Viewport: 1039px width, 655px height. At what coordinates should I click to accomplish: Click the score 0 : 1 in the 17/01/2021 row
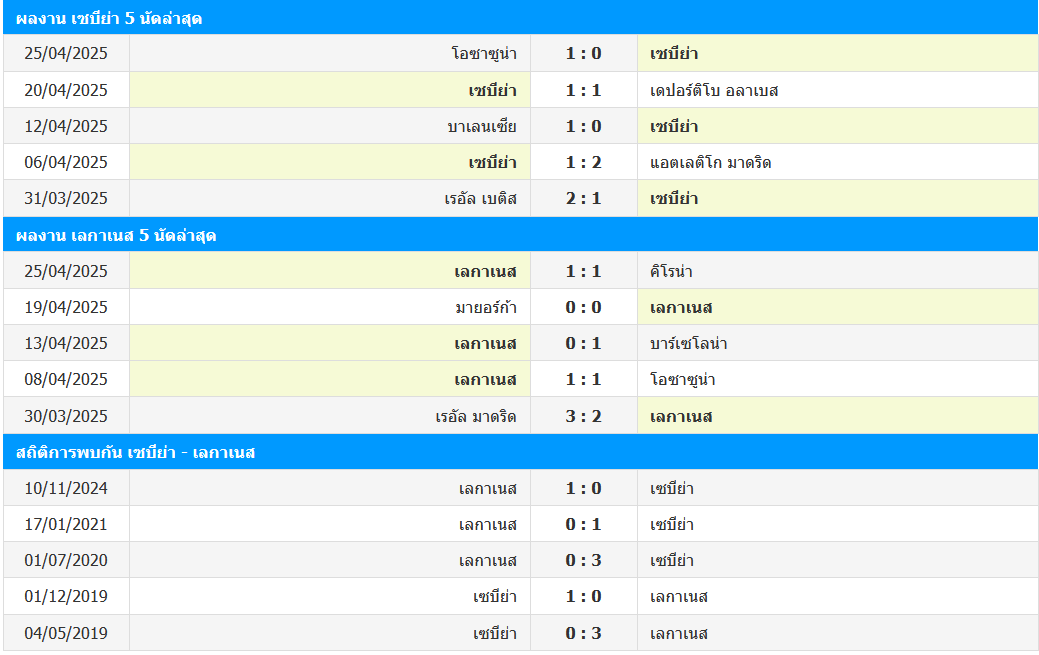584,524
